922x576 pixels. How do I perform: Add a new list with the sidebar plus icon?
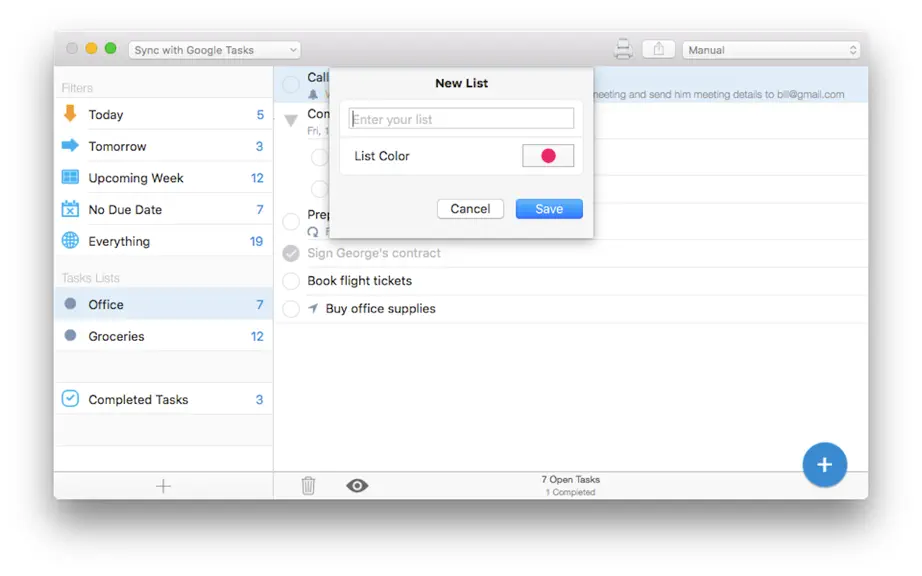click(163, 486)
